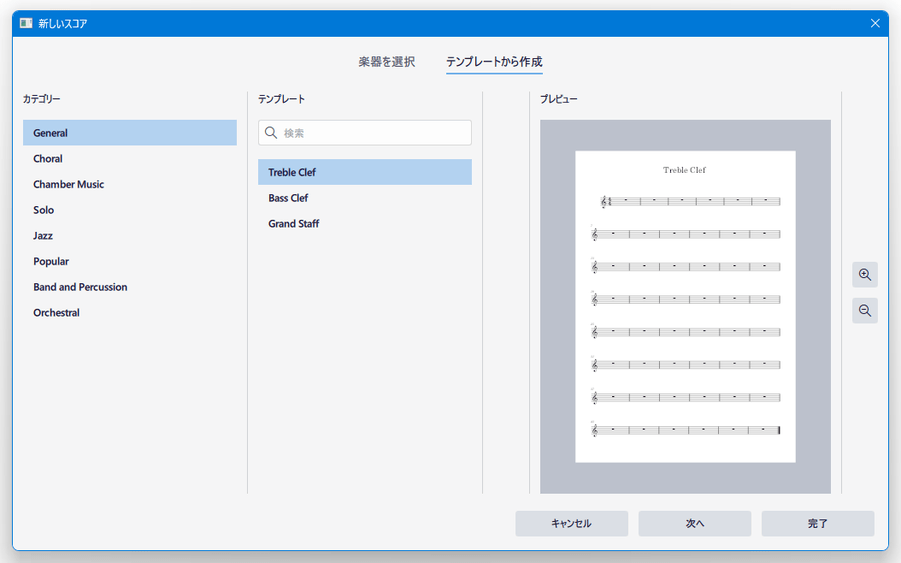
Task: Select the Chamber Music category
Action: point(130,184)
